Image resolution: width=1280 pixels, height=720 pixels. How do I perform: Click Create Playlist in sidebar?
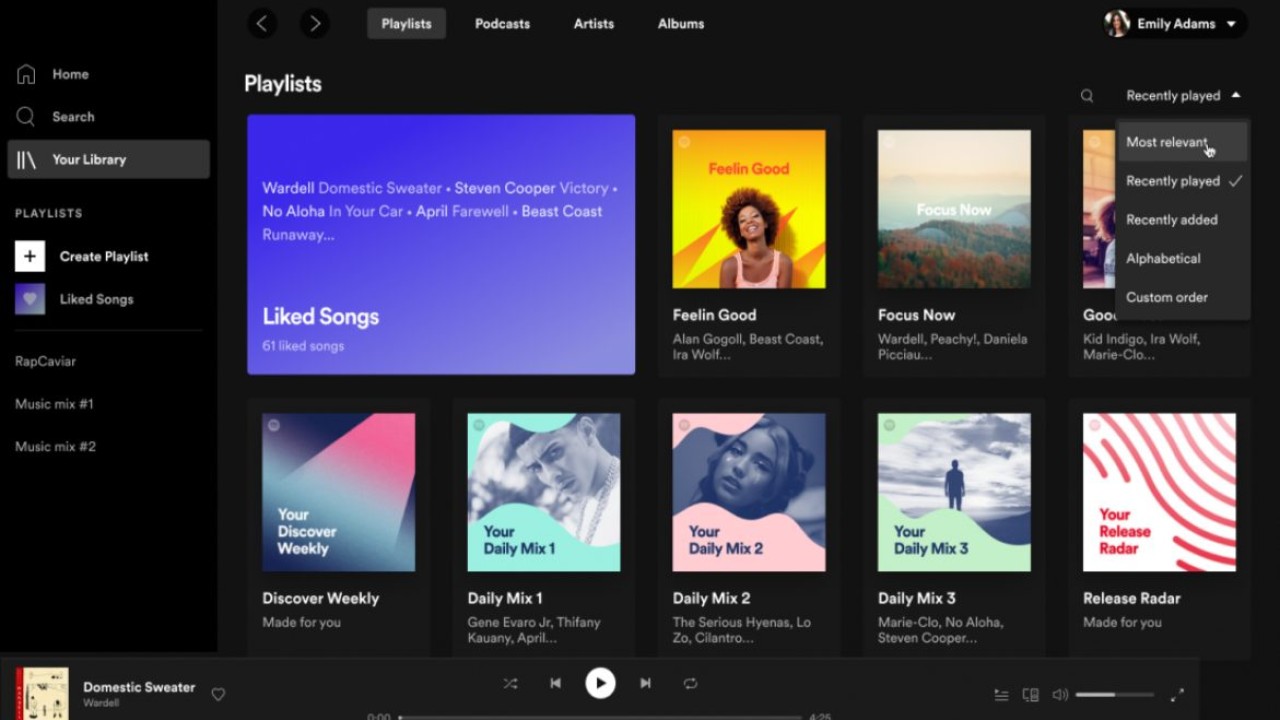pyautogui.click(x=103, y=256)
